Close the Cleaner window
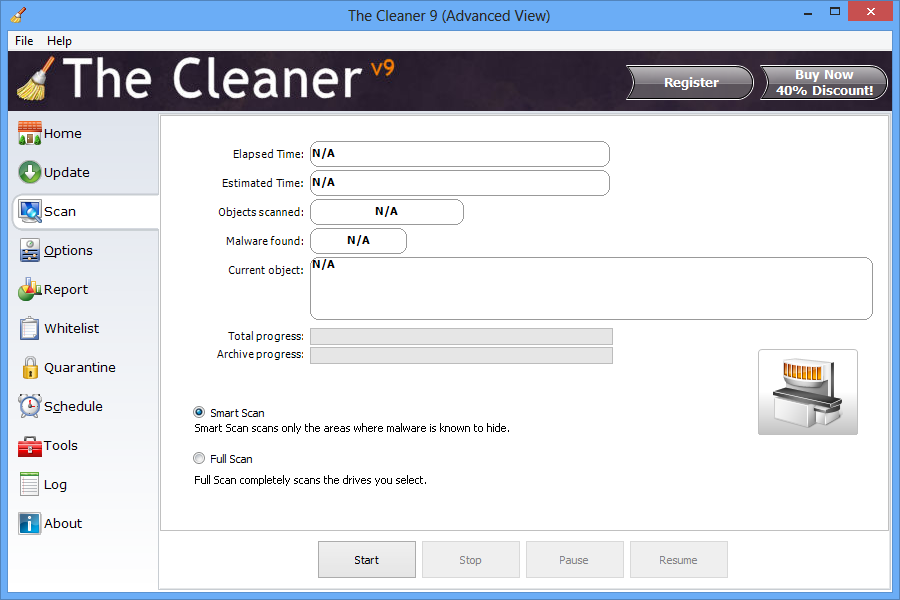Image resolution: width=900 pixels, height=600 pixels. pos(871,11)
